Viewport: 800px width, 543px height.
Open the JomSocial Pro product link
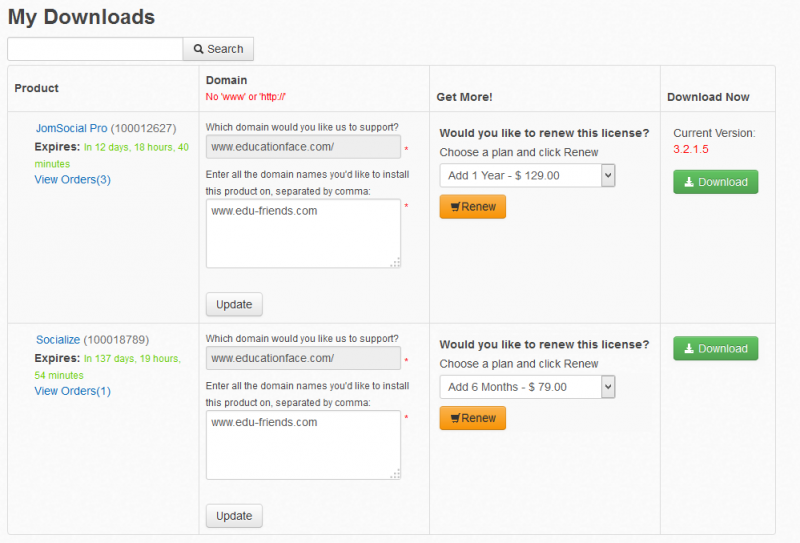pos(71,128)
